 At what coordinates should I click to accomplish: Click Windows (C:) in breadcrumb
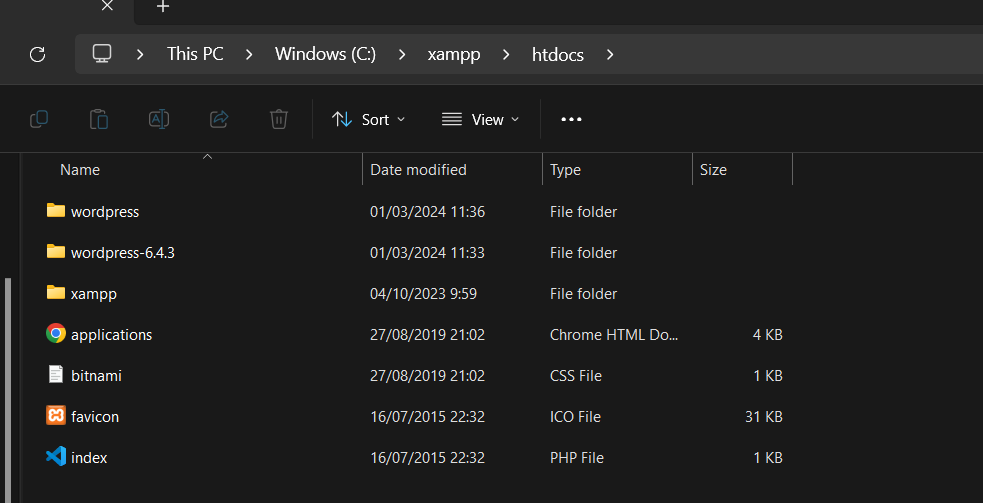coord(325,55)
